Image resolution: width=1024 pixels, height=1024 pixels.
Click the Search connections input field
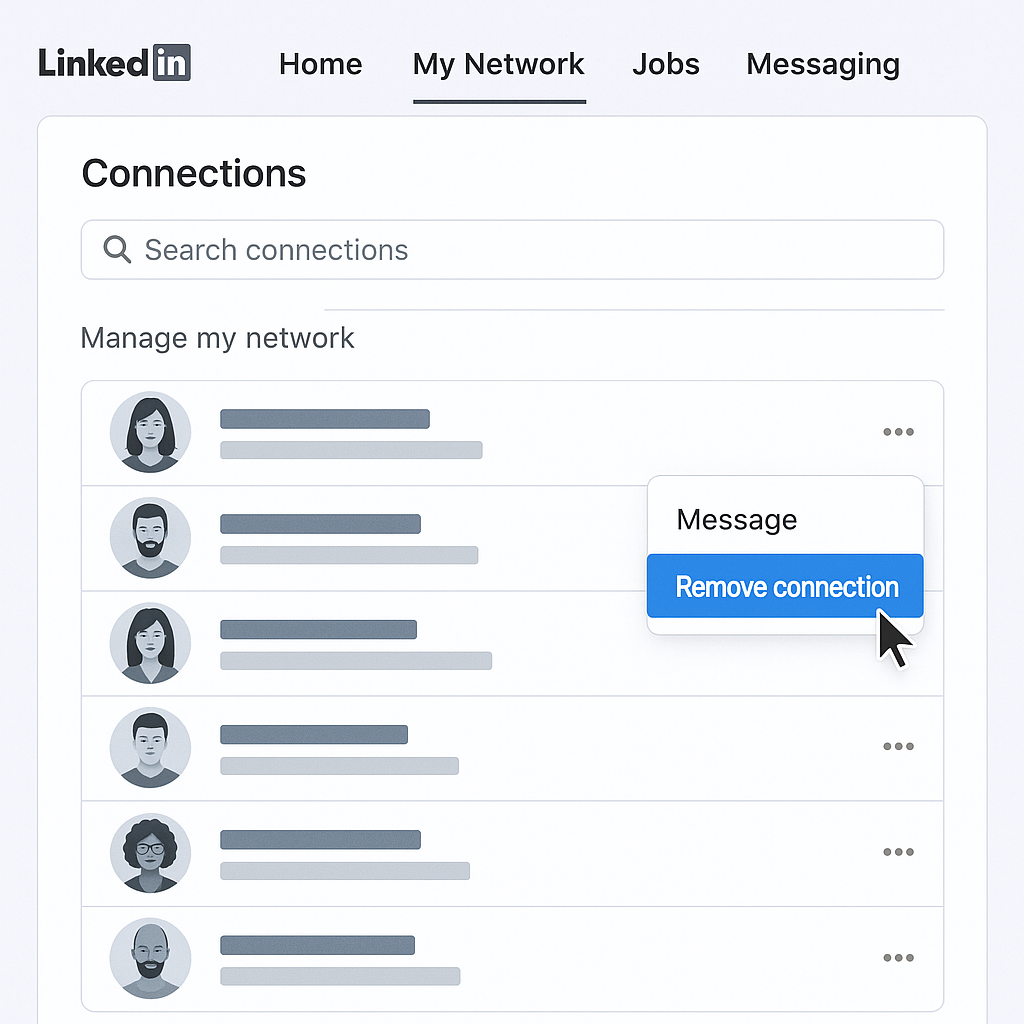coord(530,250)
